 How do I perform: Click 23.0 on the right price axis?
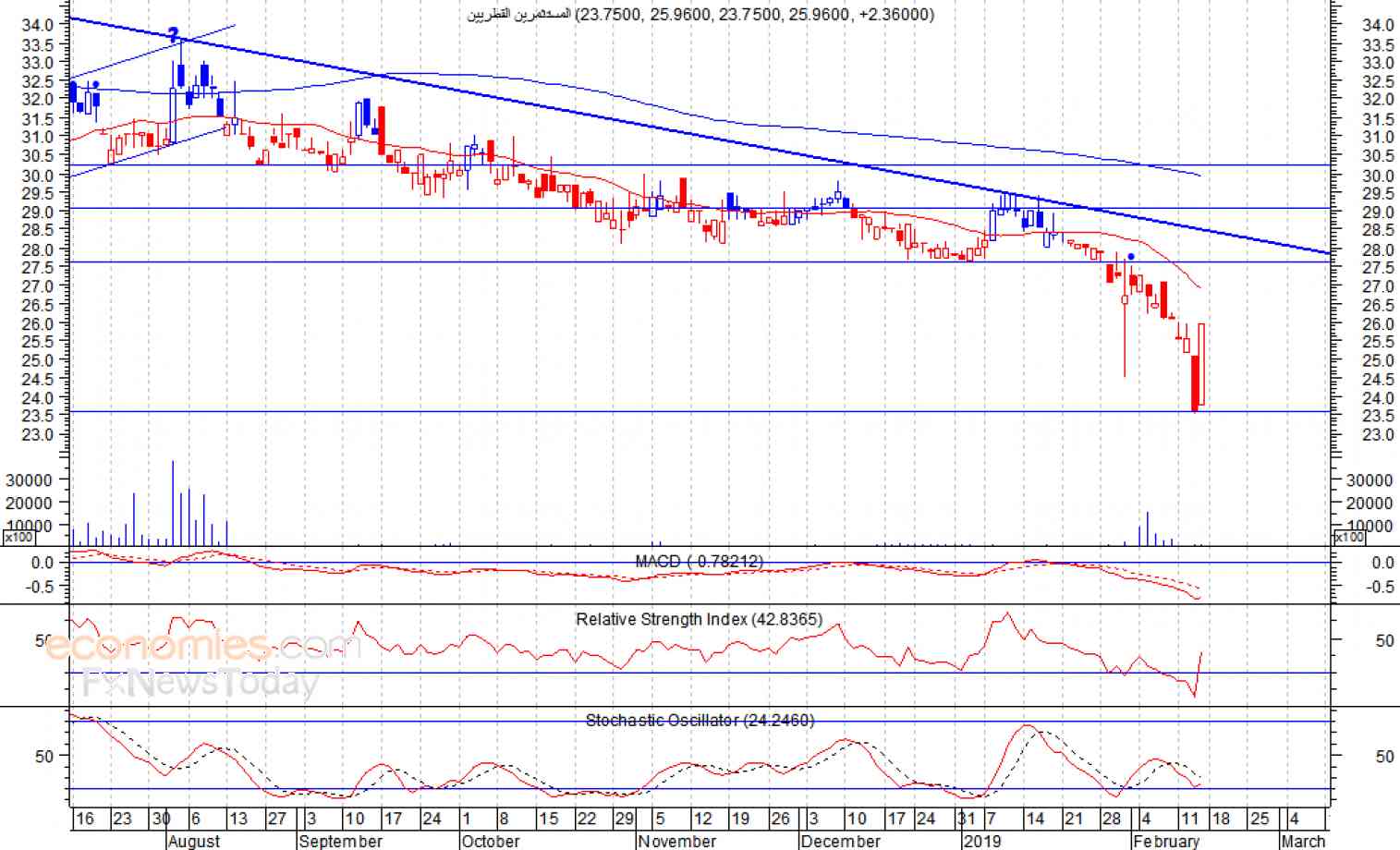[1377, 434]
